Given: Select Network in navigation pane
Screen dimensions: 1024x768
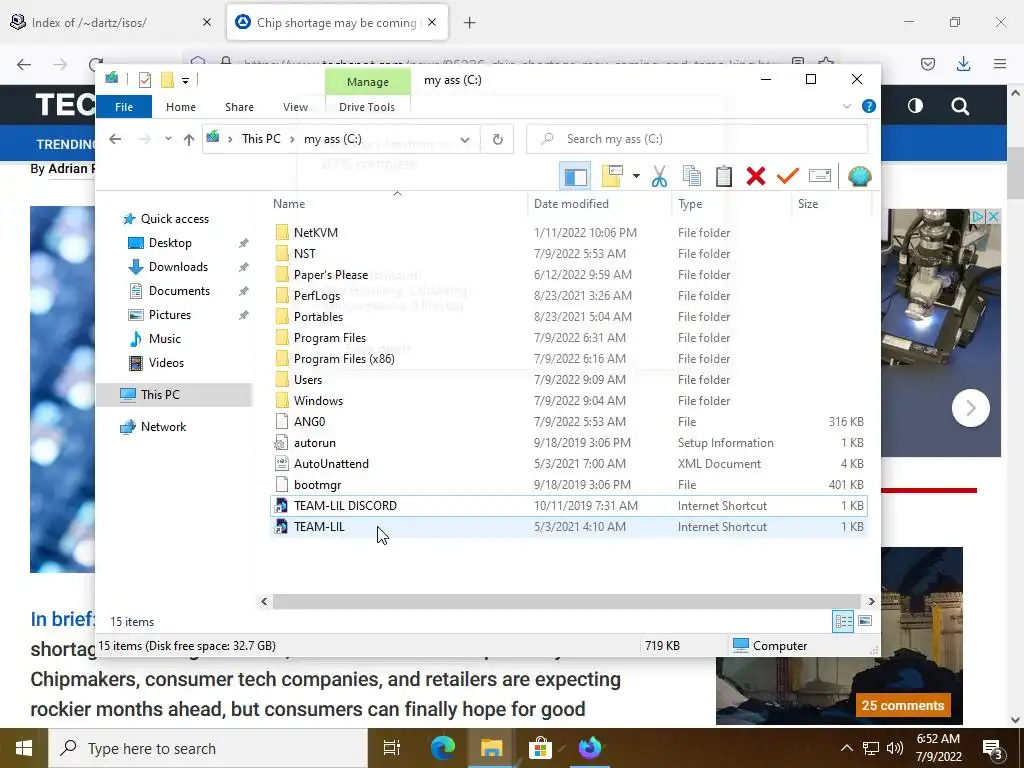Looking at the screenshot, I should coord(163,426).
